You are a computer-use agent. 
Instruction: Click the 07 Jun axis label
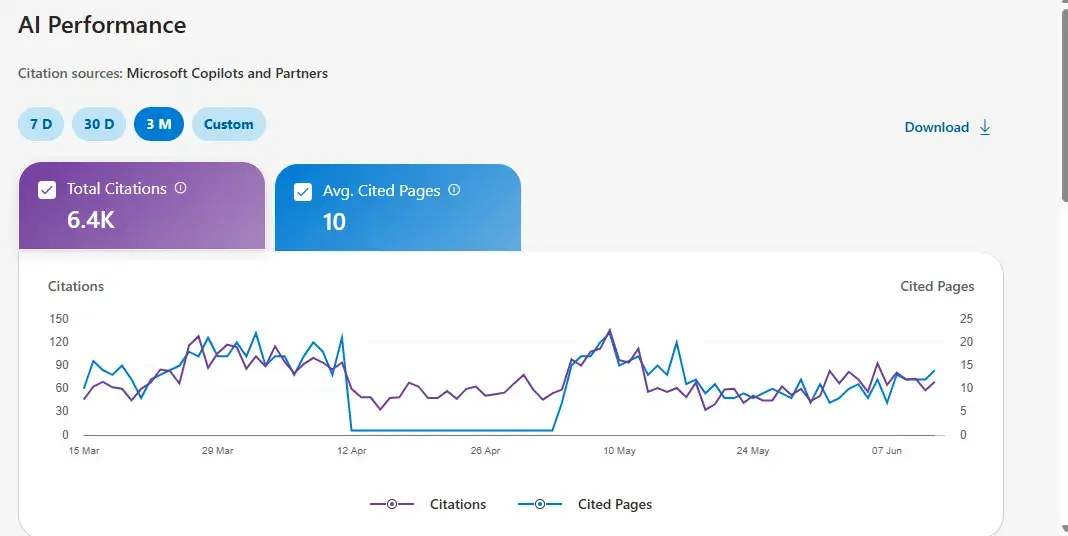point(888,451)
